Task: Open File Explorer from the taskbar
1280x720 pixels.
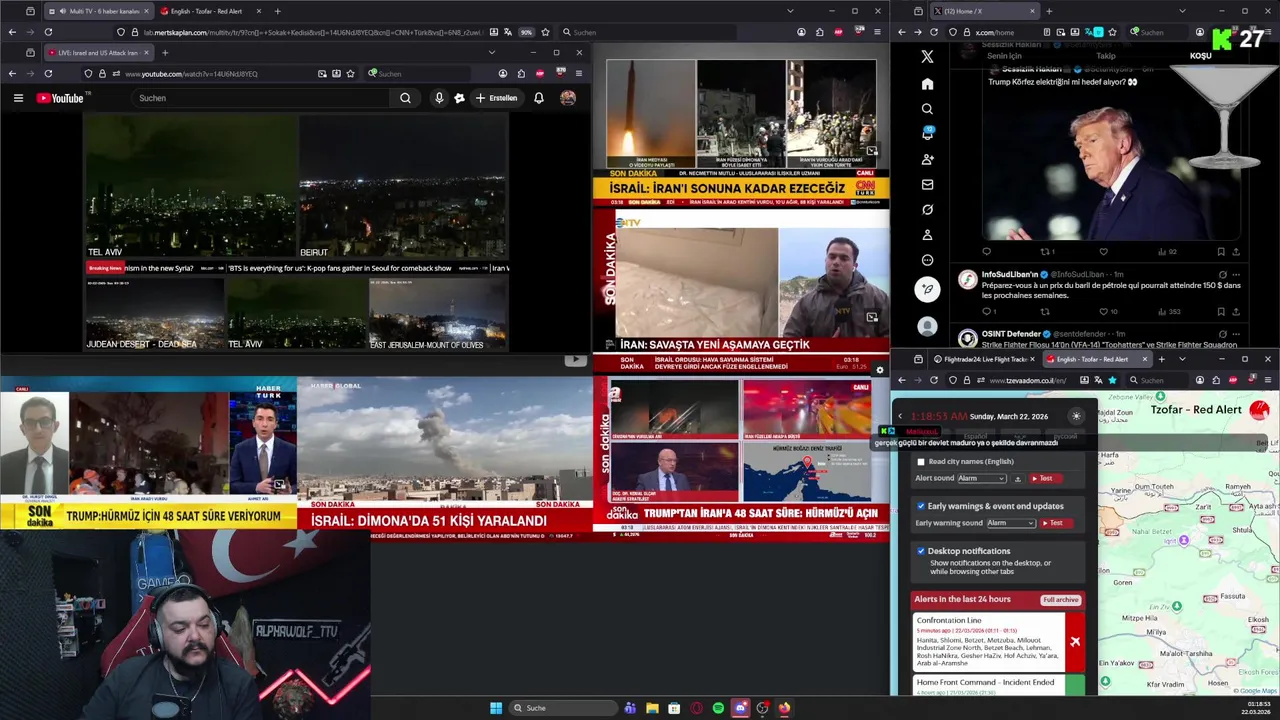Action: (652, 708)
